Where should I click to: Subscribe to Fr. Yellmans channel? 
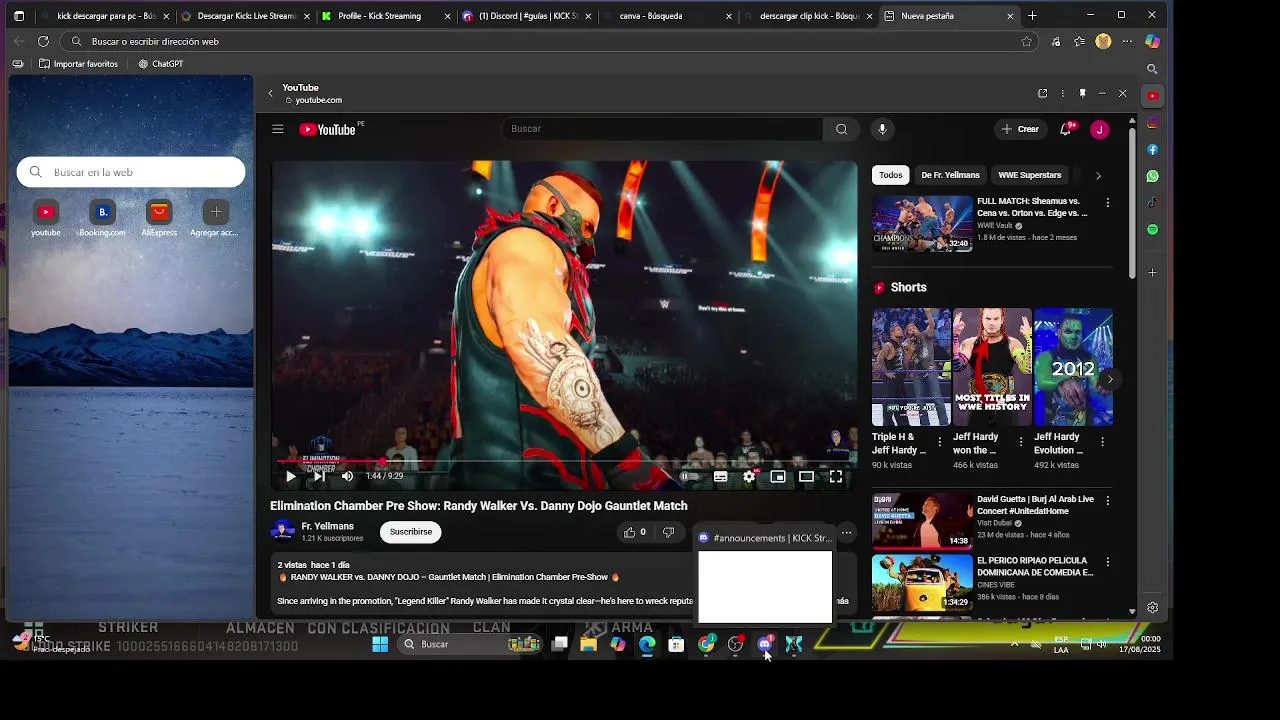click(x=410, y=532)
